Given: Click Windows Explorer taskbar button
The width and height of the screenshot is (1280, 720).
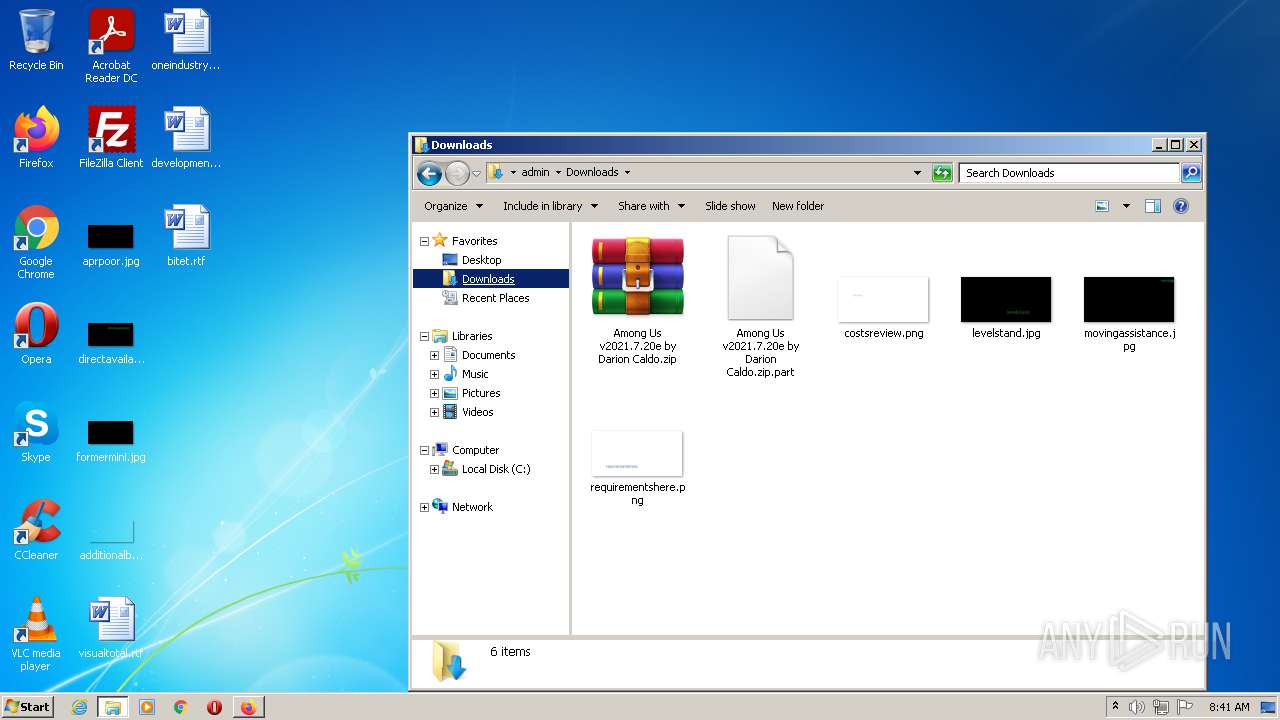Looking at the screenshot, I should pos(113,707).
